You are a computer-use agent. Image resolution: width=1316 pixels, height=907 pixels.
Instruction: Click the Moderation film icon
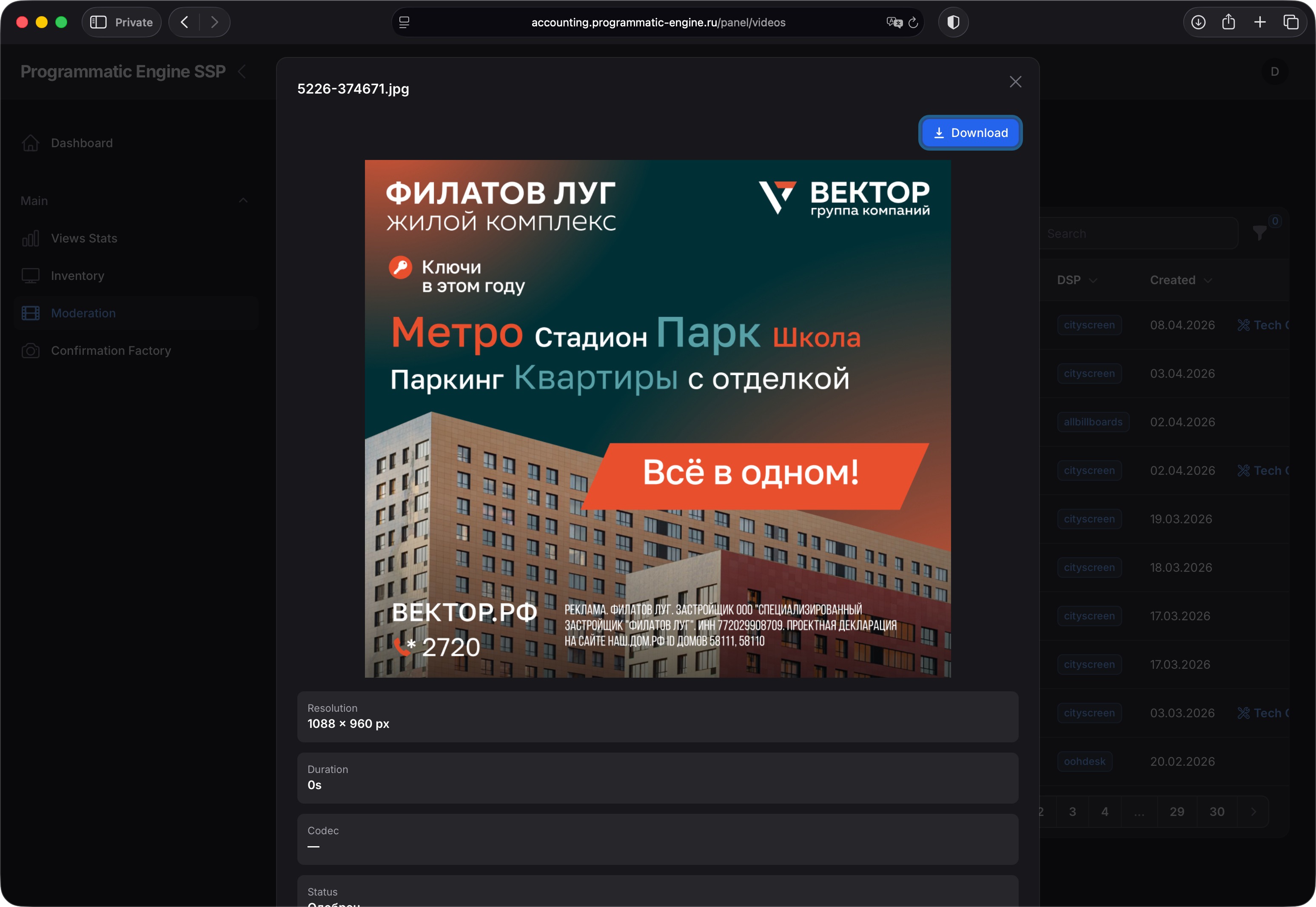coord(31,313)
